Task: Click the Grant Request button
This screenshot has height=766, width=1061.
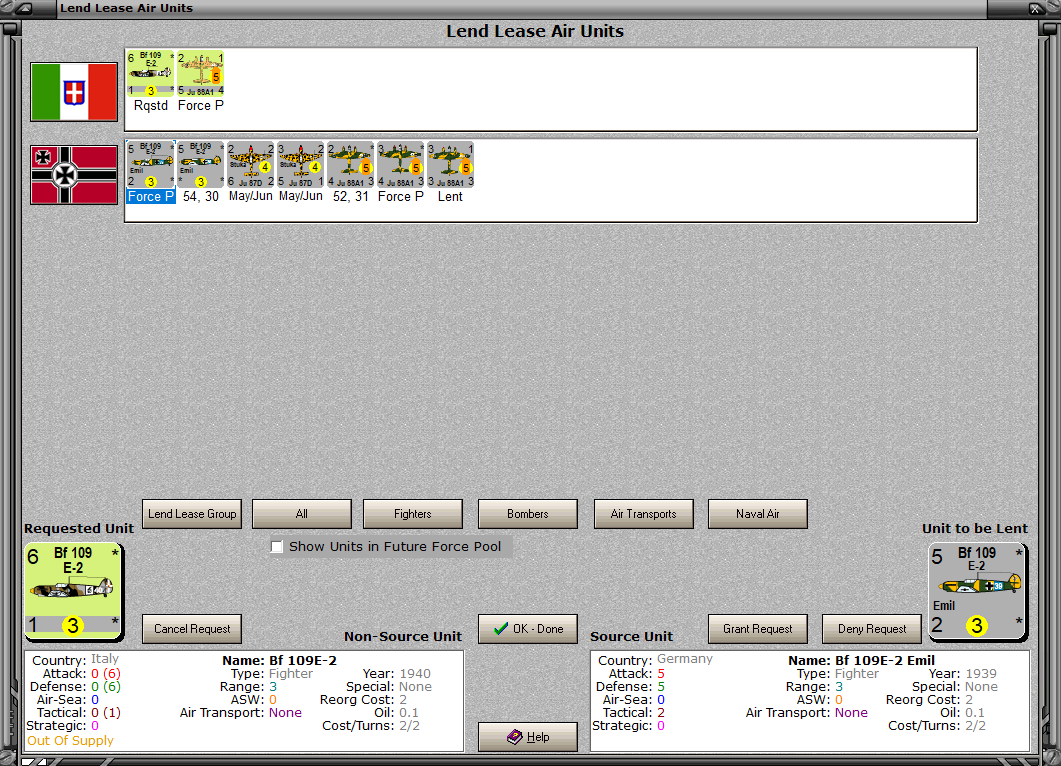Action: click(757, 629)
